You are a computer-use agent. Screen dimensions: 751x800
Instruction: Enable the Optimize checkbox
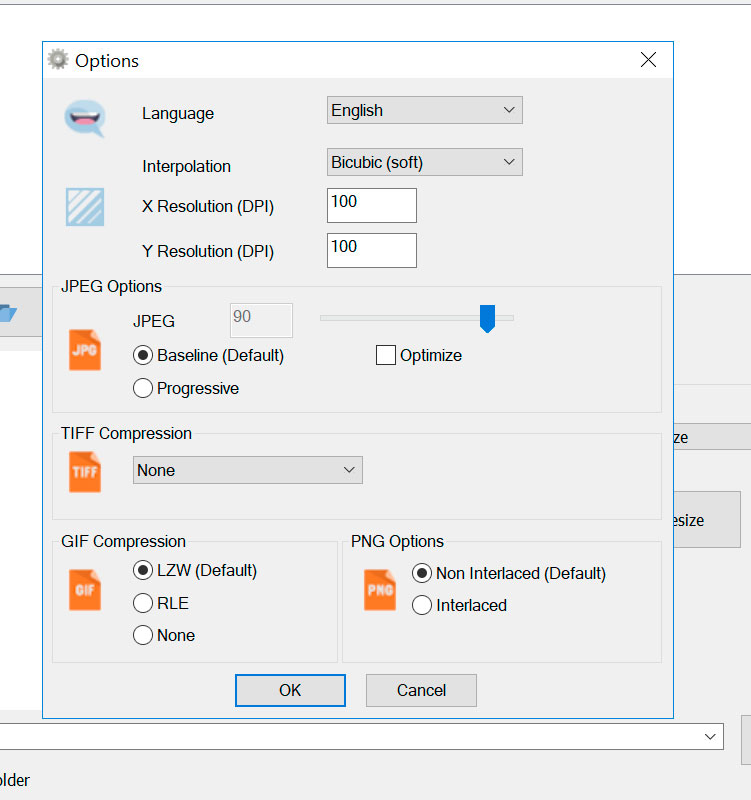[386, 355]
